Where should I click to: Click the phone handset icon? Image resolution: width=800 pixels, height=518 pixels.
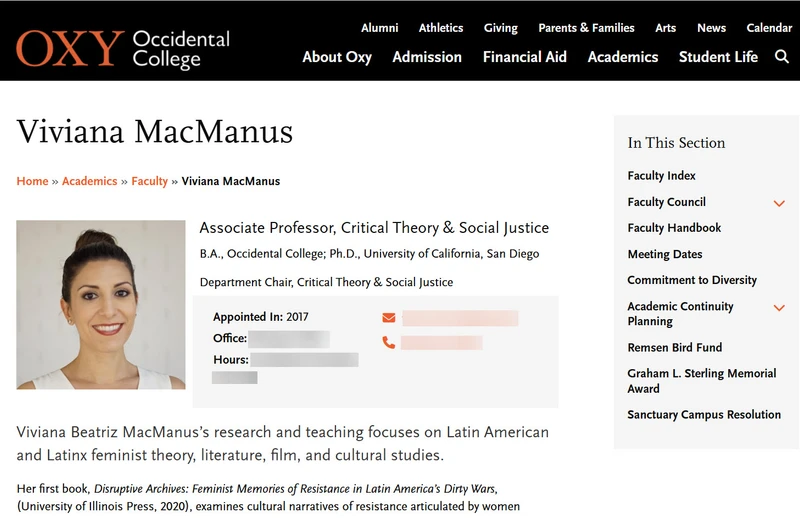point(389,342)
